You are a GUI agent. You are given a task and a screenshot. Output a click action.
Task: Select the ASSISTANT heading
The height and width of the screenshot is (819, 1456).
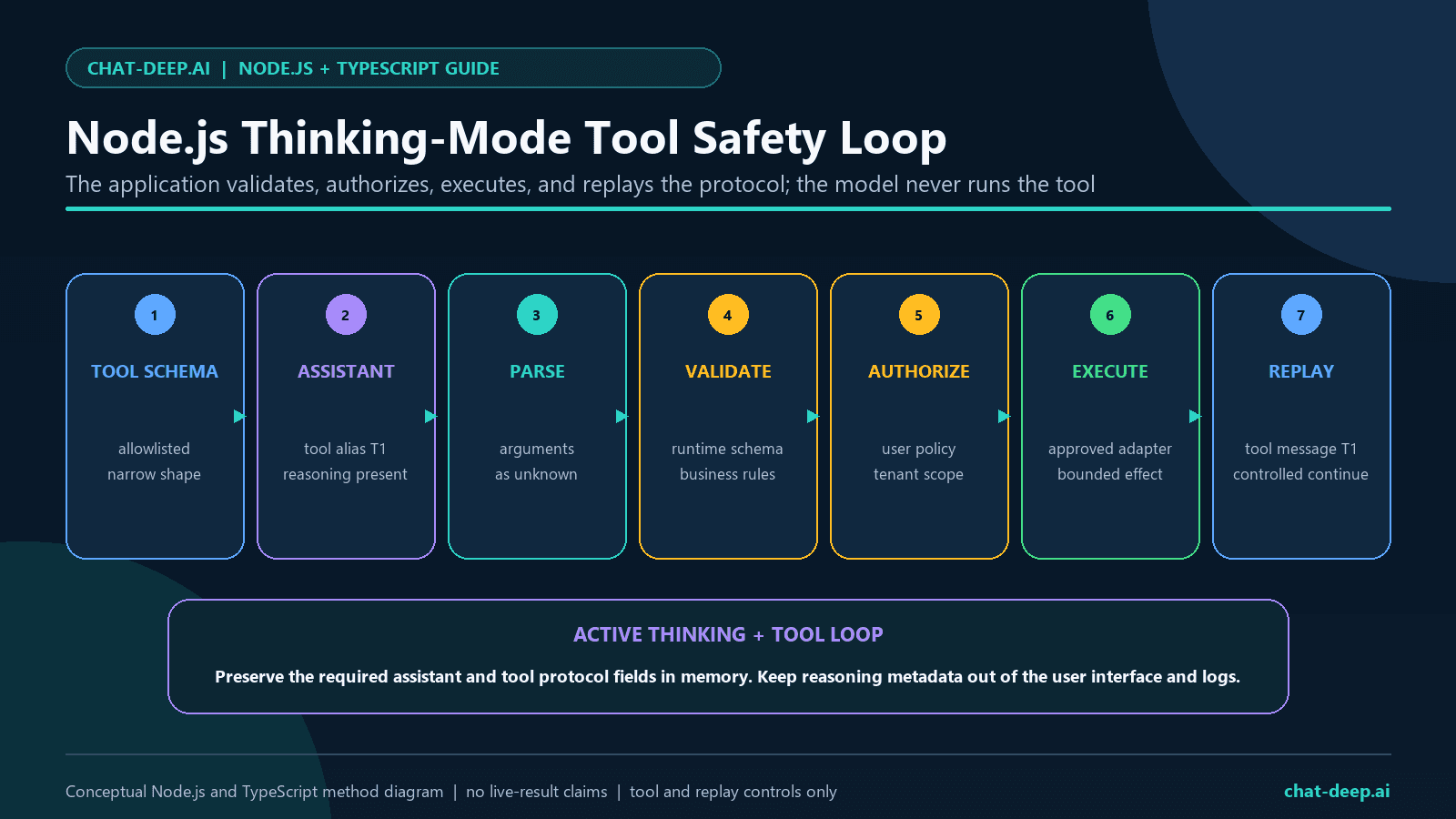click(346, 371)
